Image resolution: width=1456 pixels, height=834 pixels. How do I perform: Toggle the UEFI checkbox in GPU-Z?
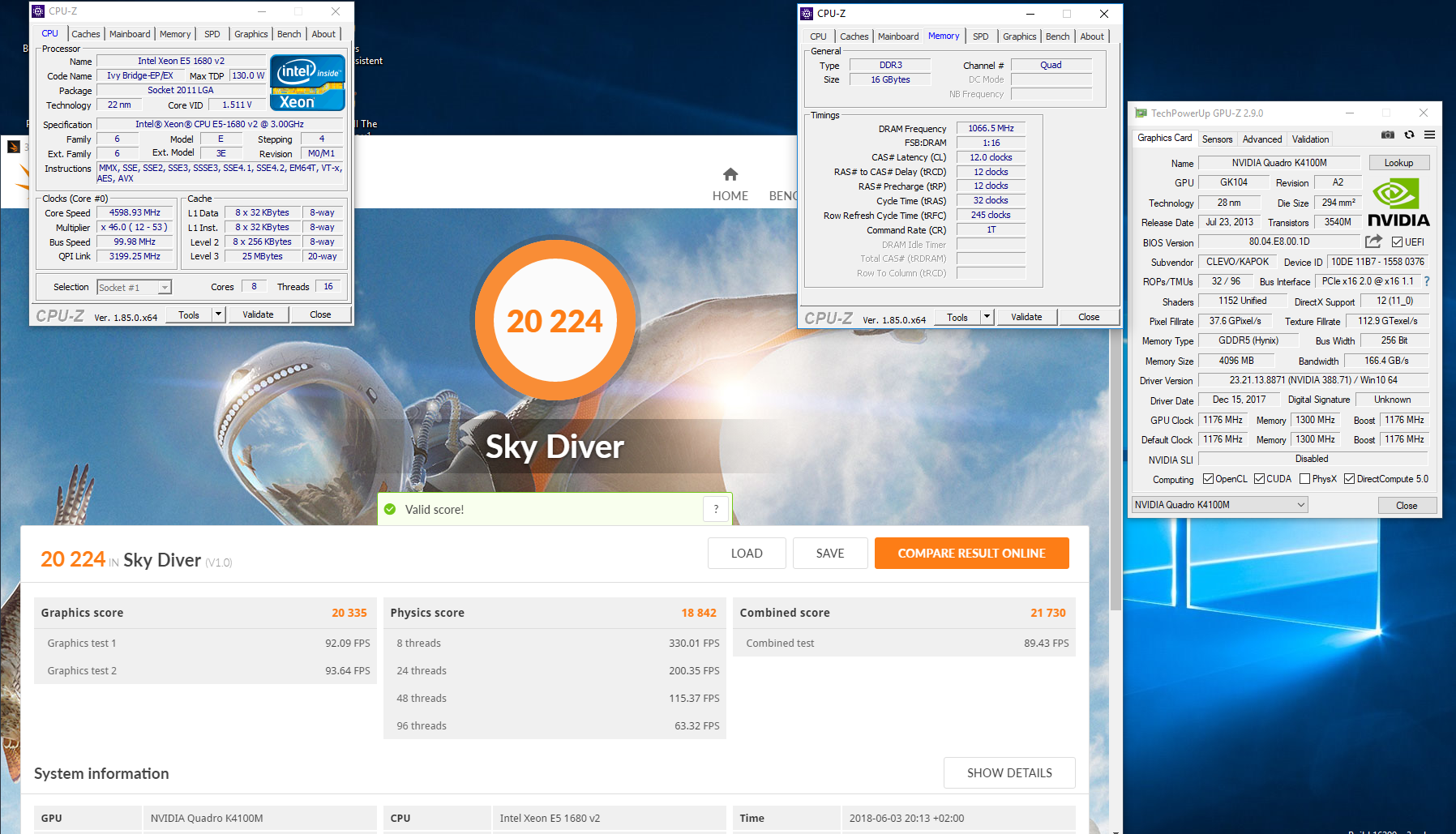(1398, 242)
